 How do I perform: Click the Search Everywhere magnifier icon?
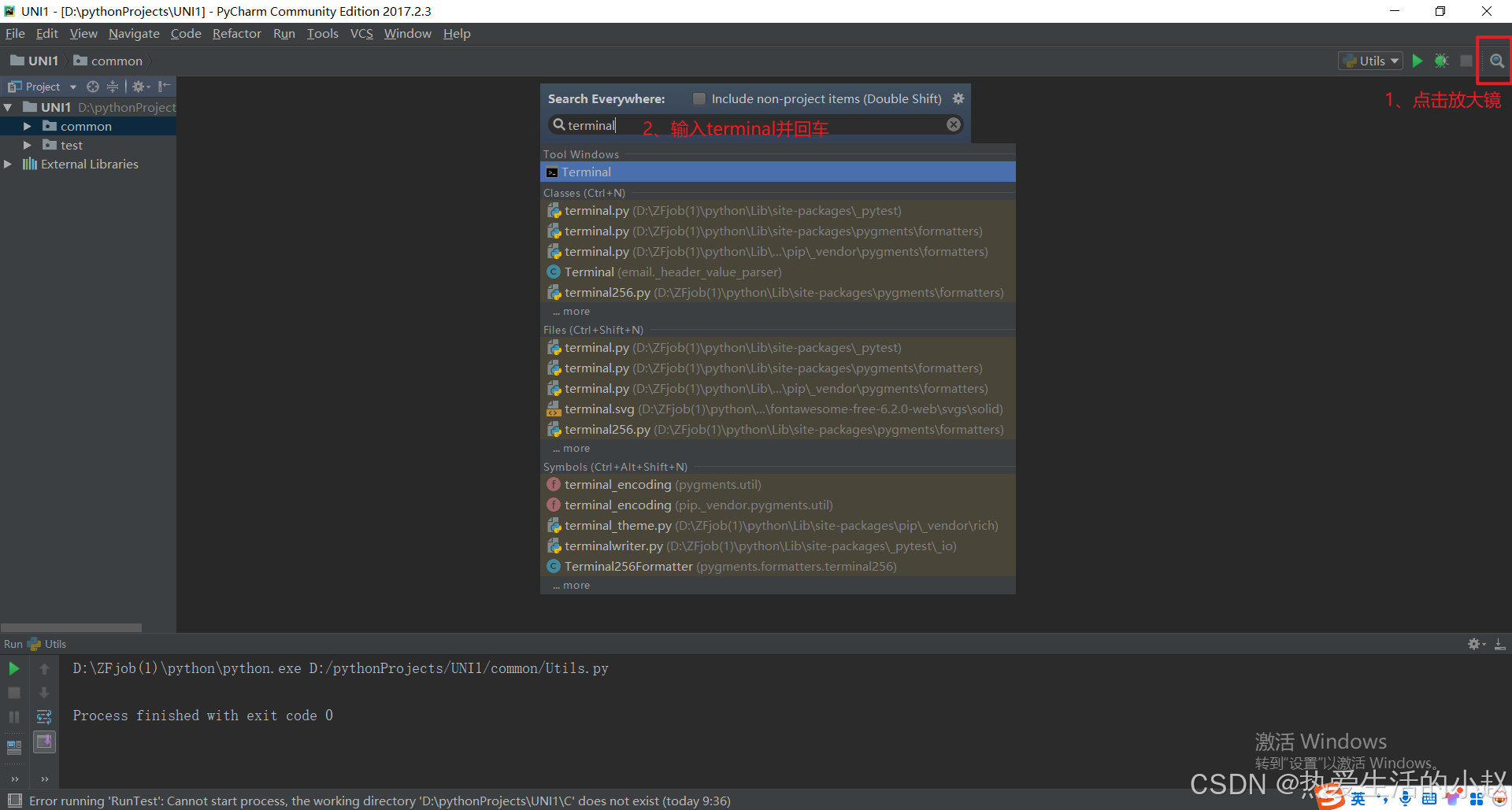click(x=1496, y=61)
